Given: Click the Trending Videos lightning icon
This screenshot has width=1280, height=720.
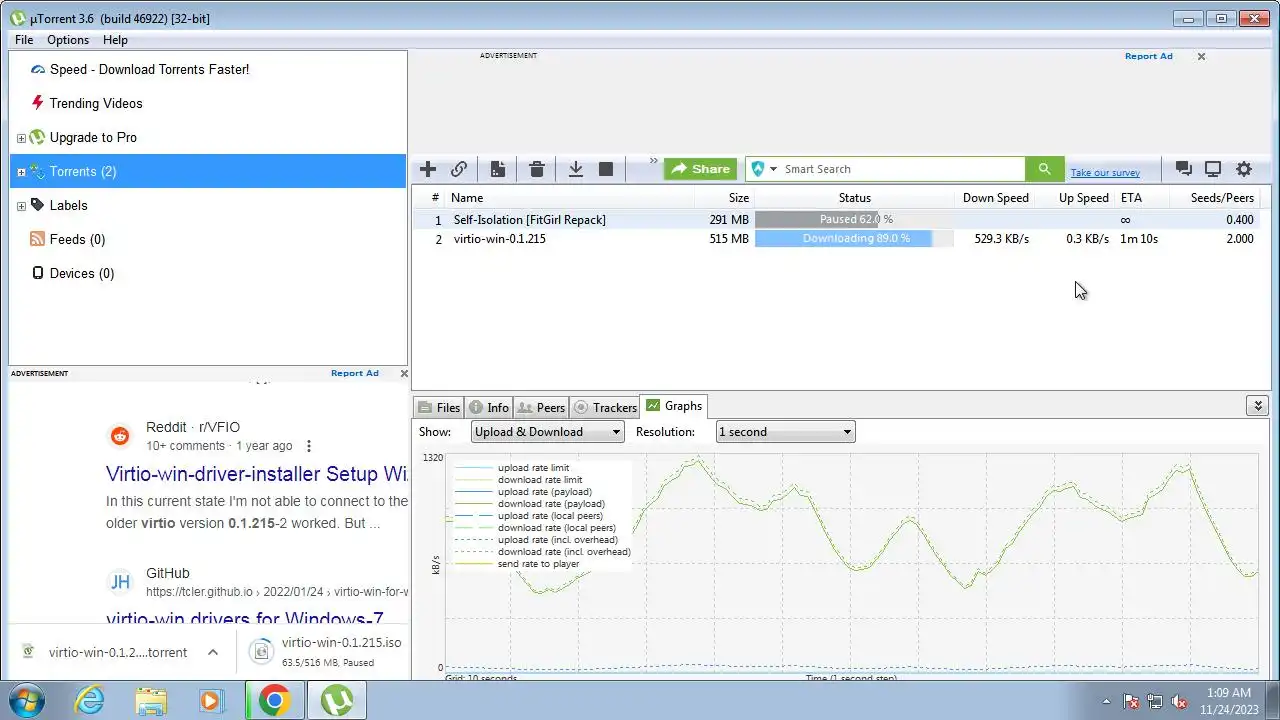Looking at the screenshot, I should pyautogui.click(x=37, y=103).
